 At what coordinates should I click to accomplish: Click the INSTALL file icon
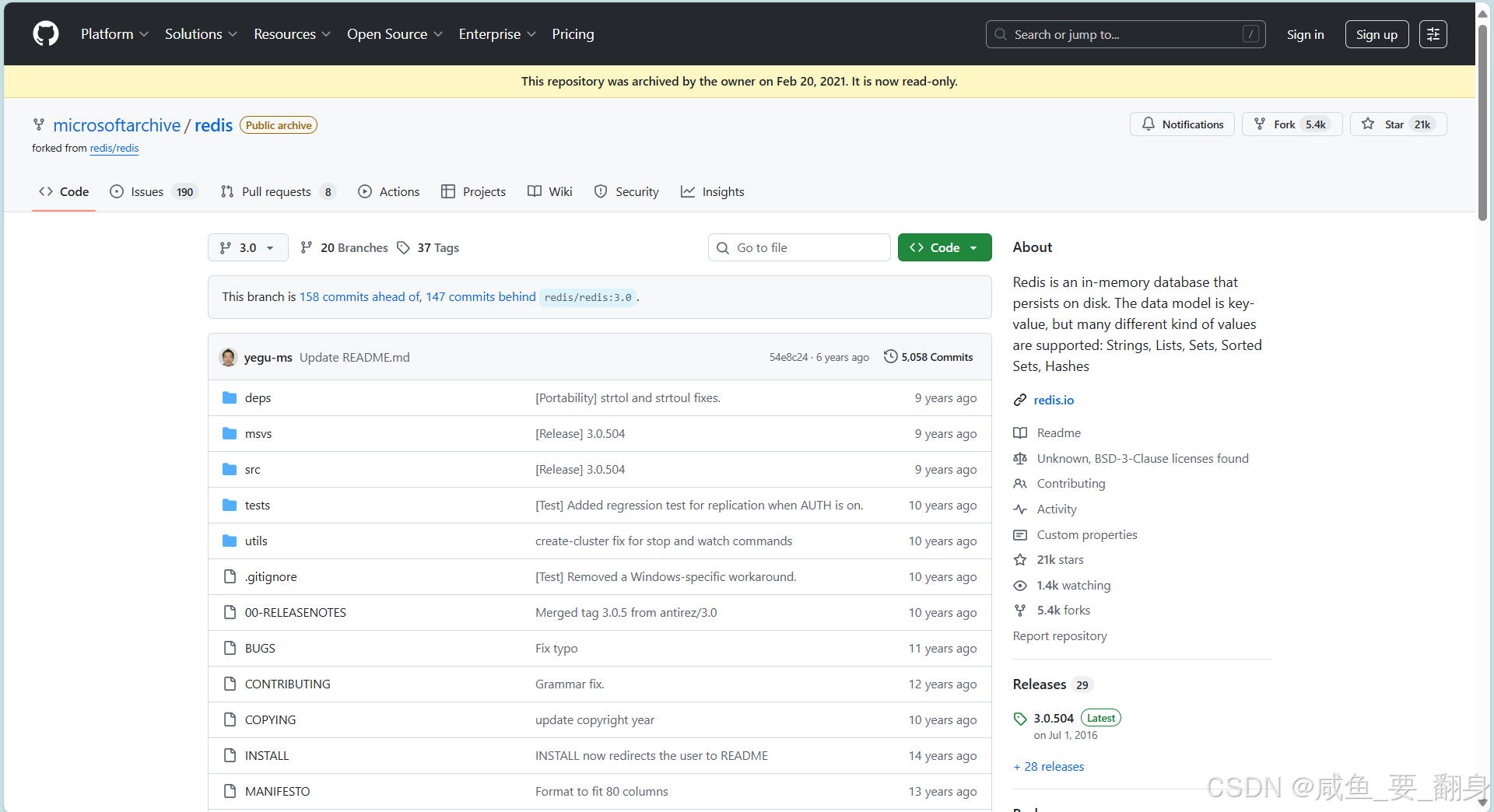(x=230, y=755)
